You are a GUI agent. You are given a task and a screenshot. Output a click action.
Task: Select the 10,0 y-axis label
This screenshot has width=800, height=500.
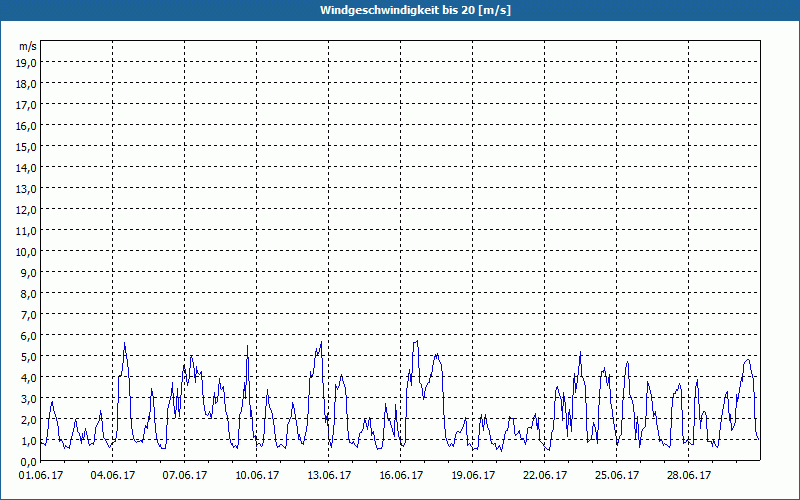(x=27, y=252)
